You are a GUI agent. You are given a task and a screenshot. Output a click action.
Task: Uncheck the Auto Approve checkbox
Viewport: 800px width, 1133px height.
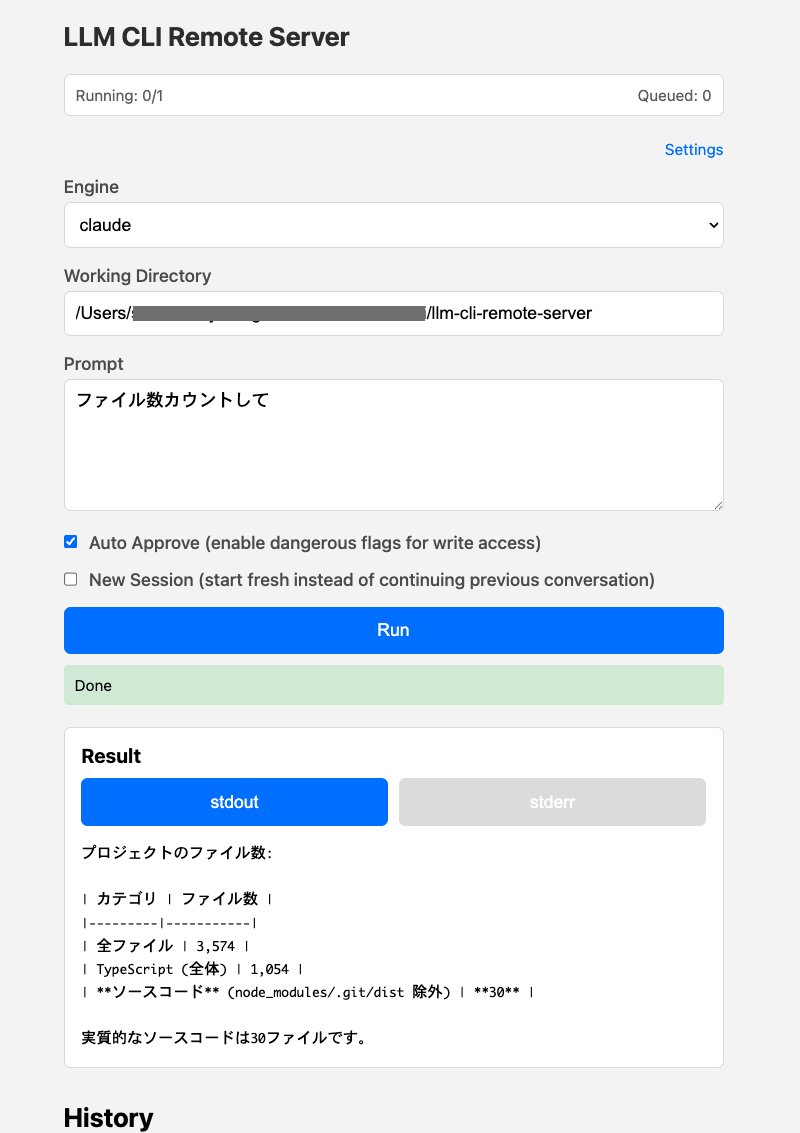click(x=71, y=542)
